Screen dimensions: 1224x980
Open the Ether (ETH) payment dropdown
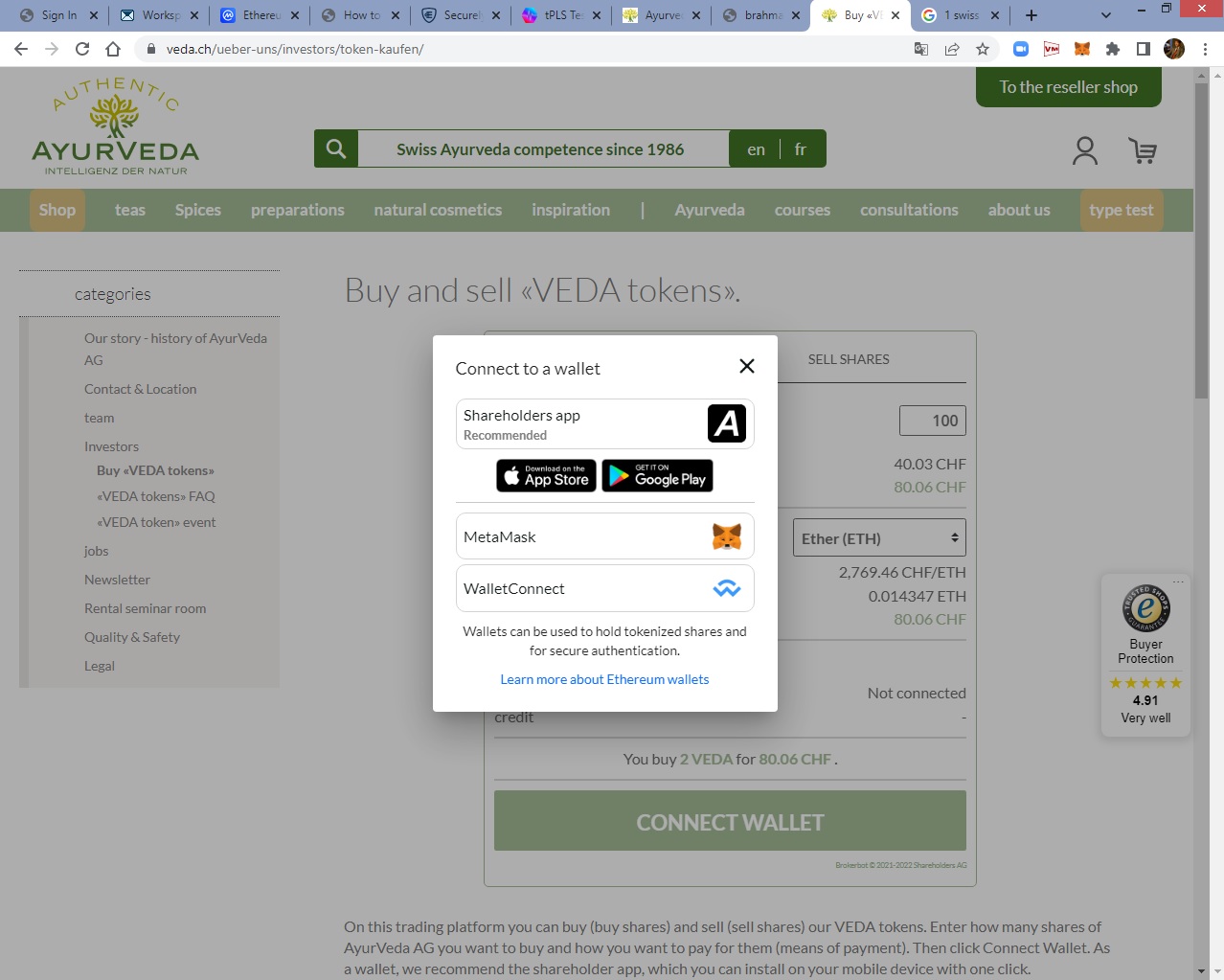(879, 538)
